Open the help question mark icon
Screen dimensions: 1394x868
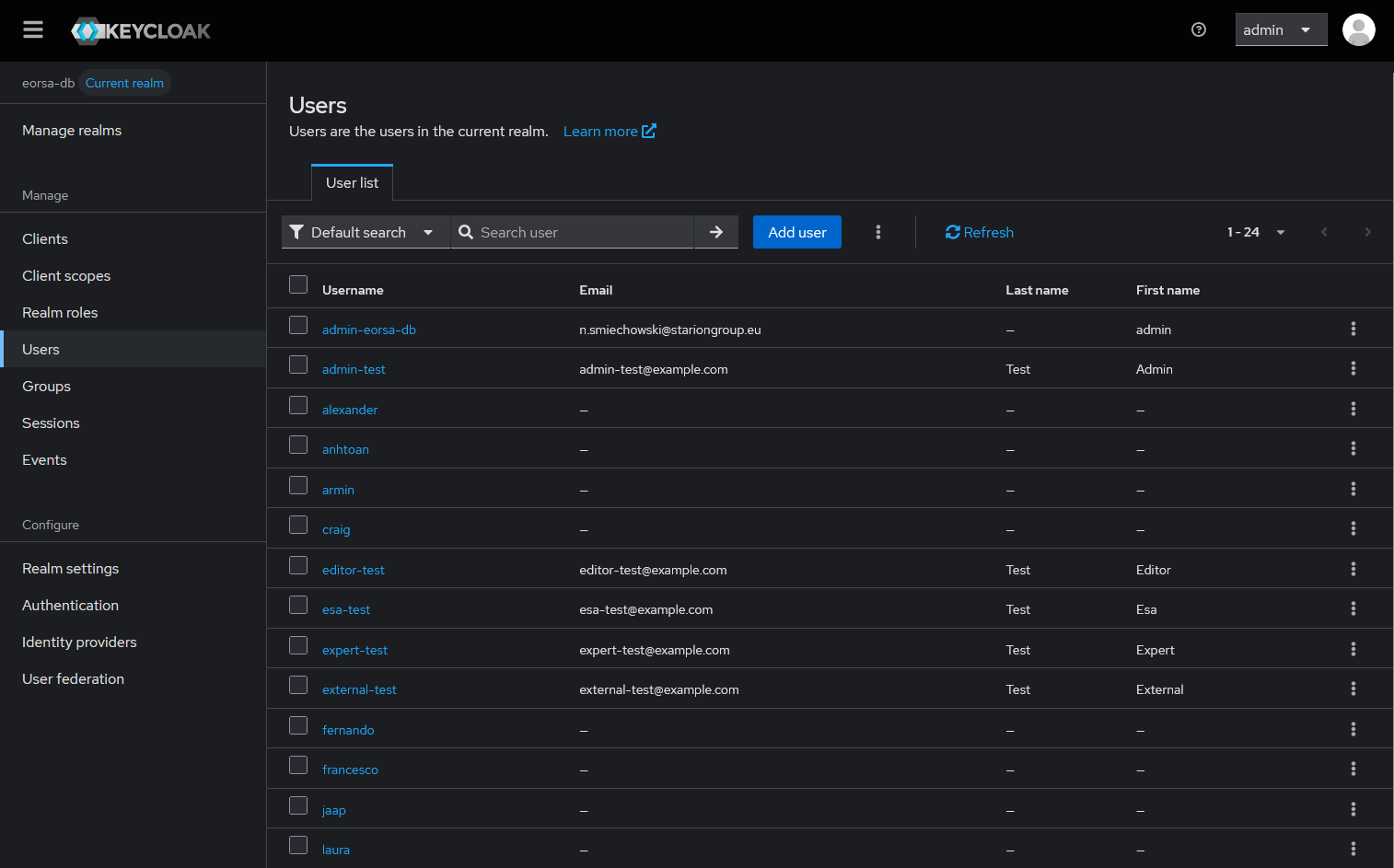pos(1199,29)
